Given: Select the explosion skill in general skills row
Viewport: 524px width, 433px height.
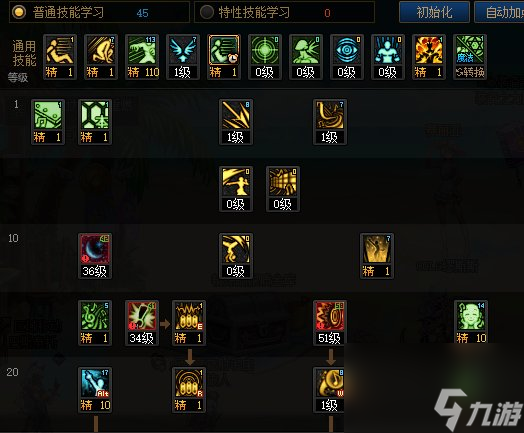Looking at the screenshot, I should (x=428, y=51).
